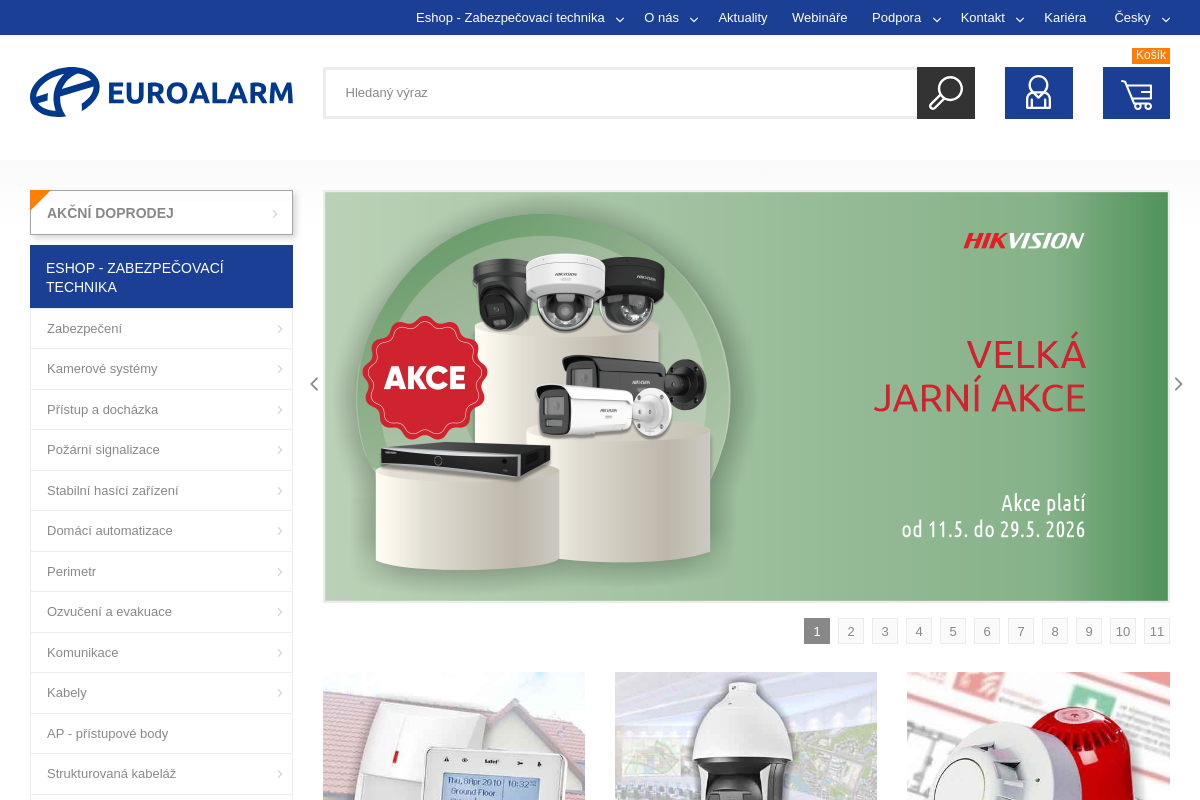Go to banner slide 2
The width and height of the screenshot is (1200, 800).
click(851, 631)
